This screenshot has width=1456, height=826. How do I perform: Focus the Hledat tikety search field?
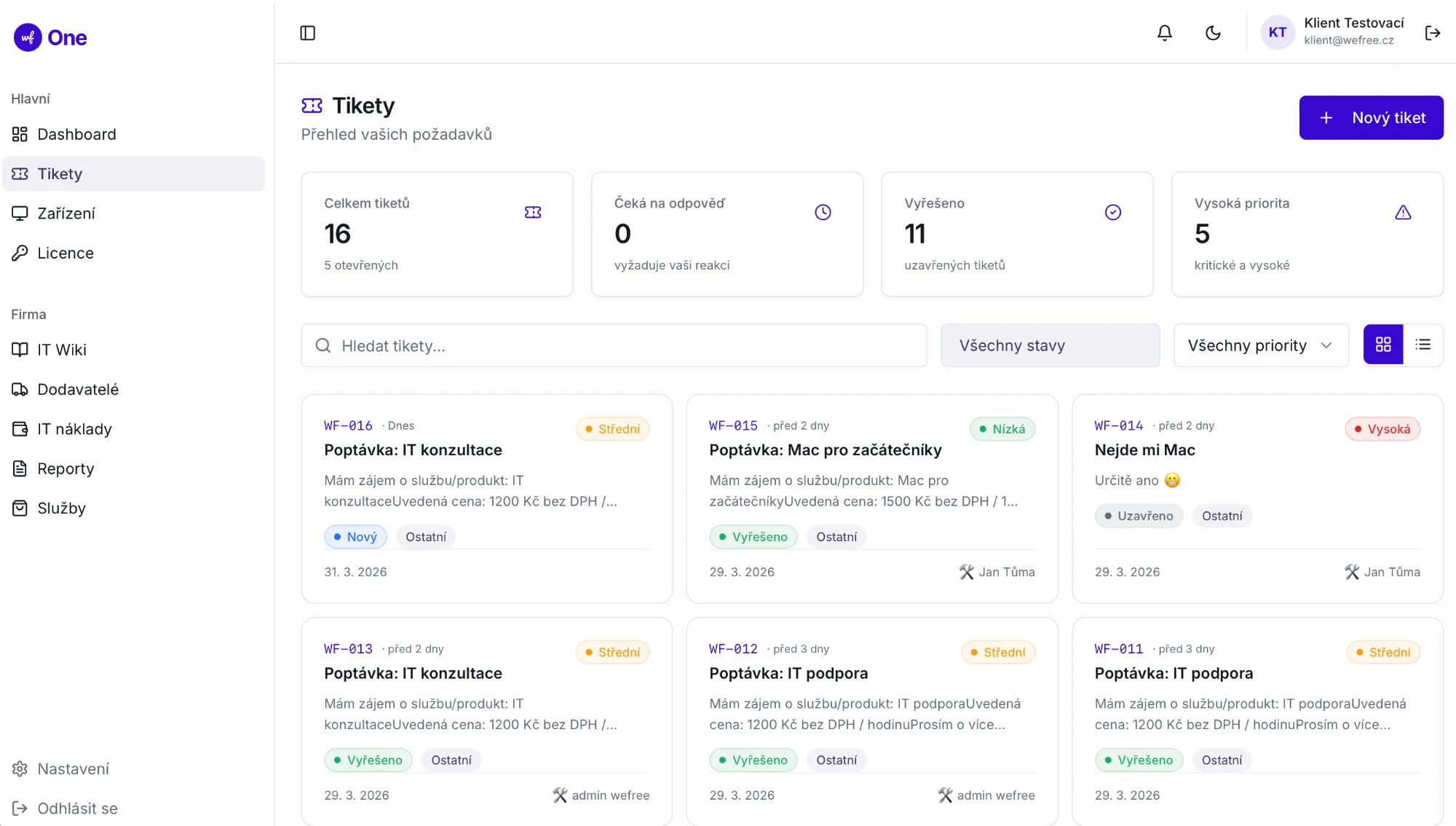[x=614, y=345]
